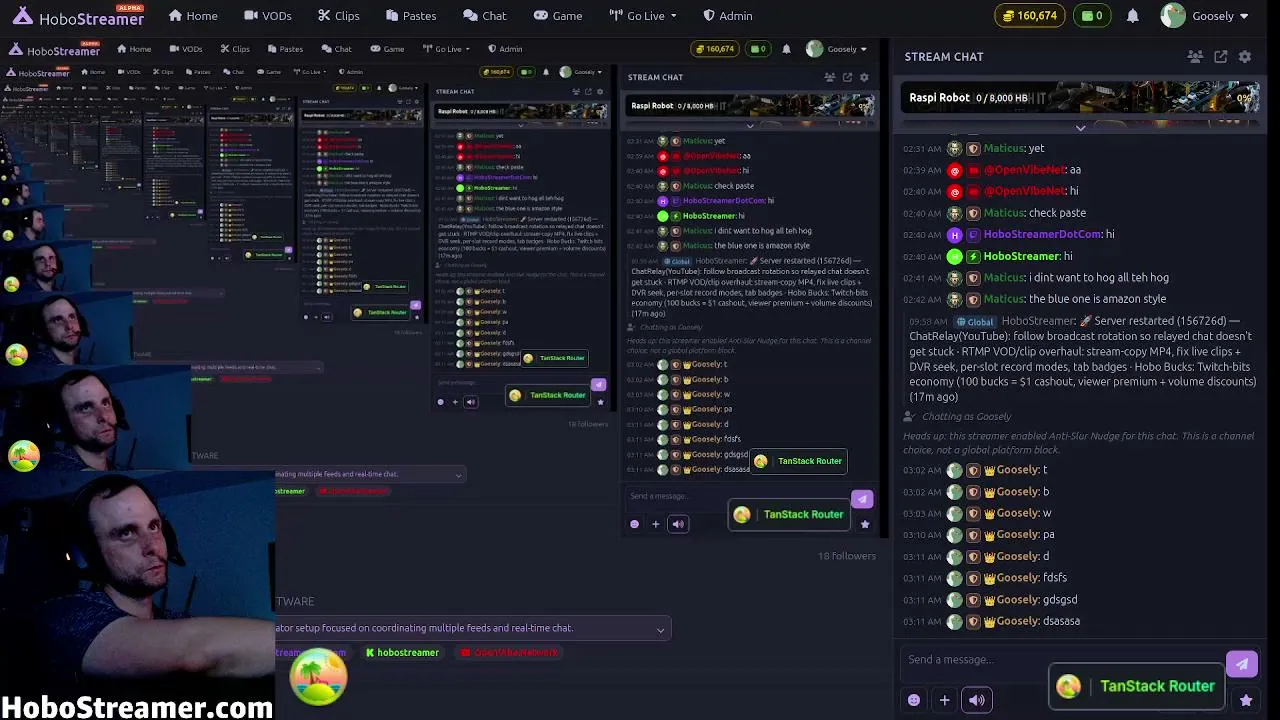Click the Raspi Robot goal progress bar
The image size is (1280, 720).
(1081, 98)
